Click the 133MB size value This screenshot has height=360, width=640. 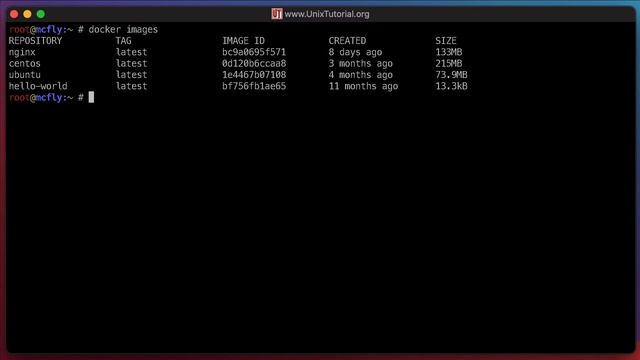pyautogui.click(x=449, y=52)
